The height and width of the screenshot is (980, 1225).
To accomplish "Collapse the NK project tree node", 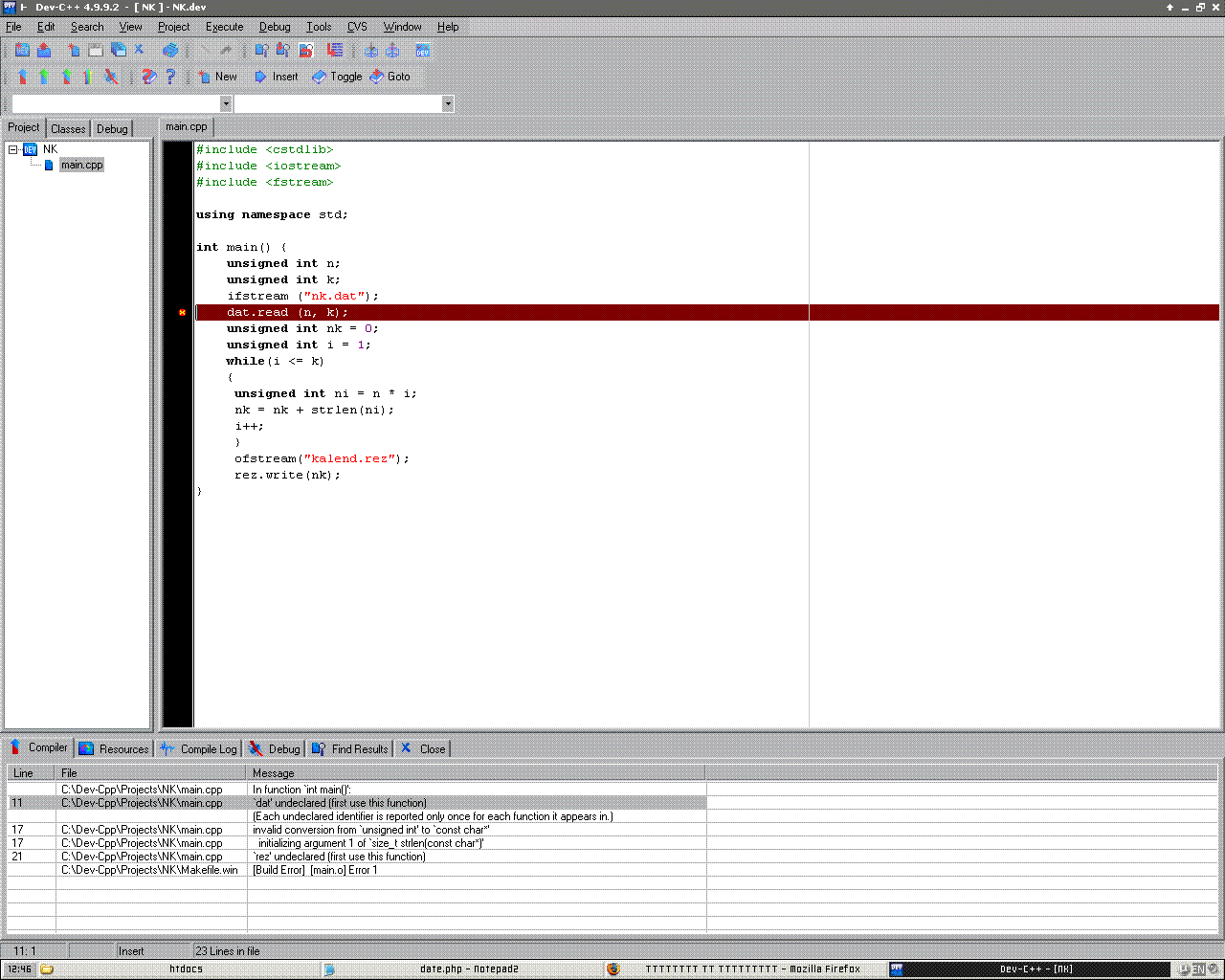I will [x=13, y=149].
